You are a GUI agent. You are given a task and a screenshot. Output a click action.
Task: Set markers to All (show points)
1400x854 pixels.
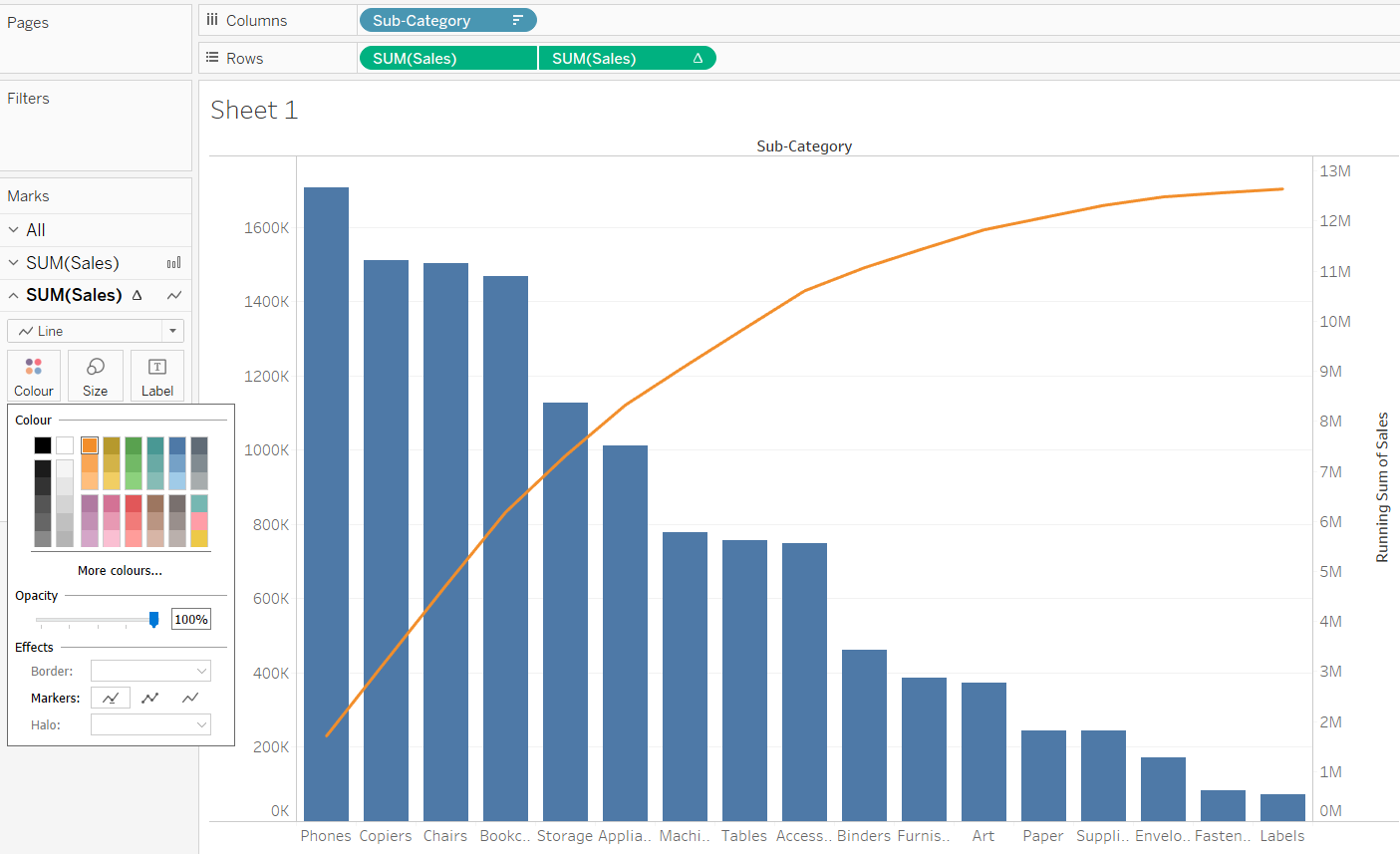[x=150, y=698]
